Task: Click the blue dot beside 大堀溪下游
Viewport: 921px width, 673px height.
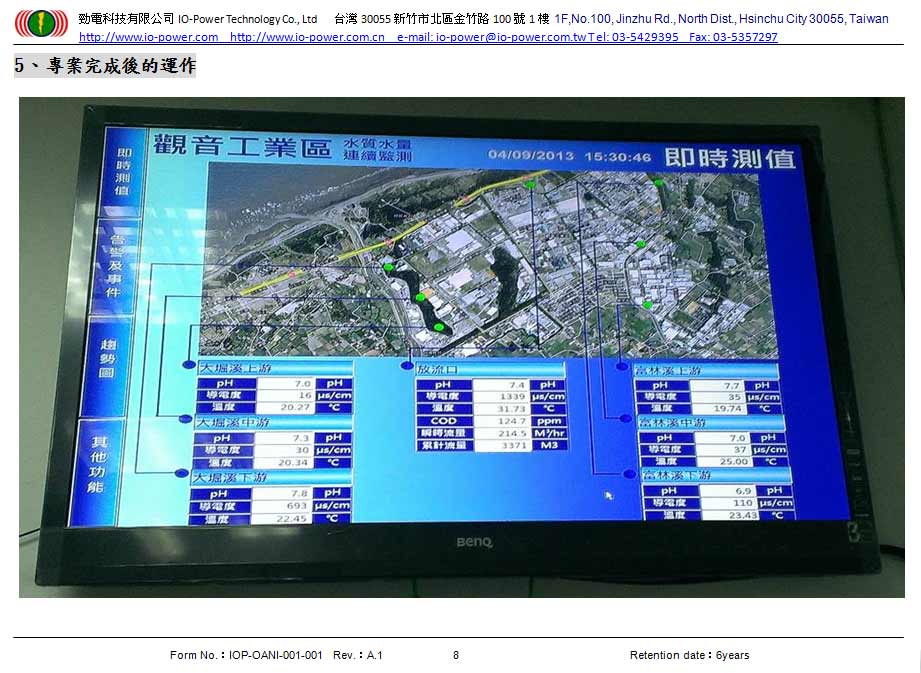Action: (181, 473)
